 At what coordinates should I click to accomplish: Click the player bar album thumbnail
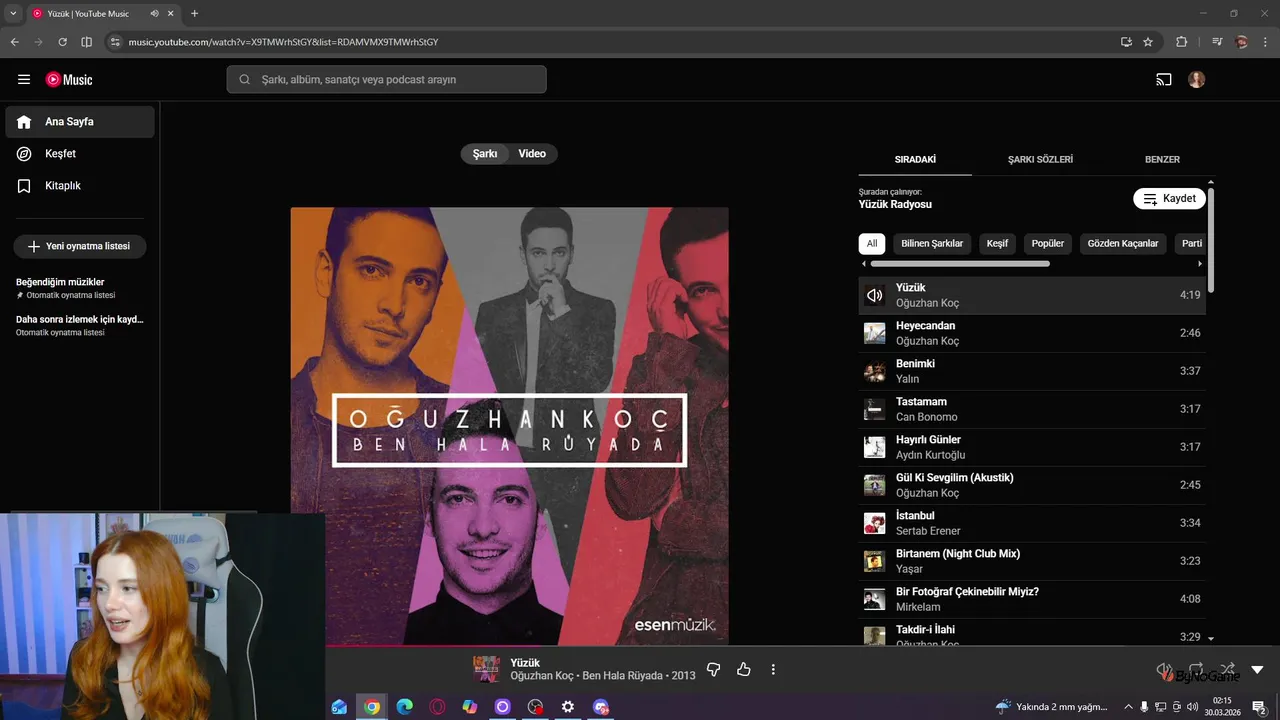(487, 669)
